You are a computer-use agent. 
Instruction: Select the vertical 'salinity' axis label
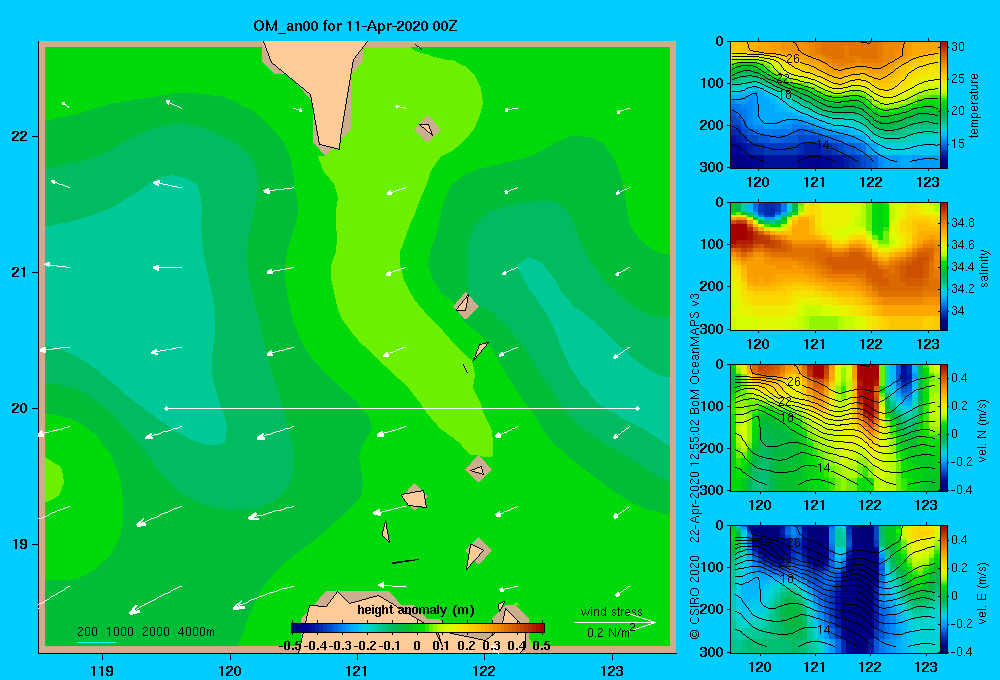pyautogui.click(x=984, y=267)
